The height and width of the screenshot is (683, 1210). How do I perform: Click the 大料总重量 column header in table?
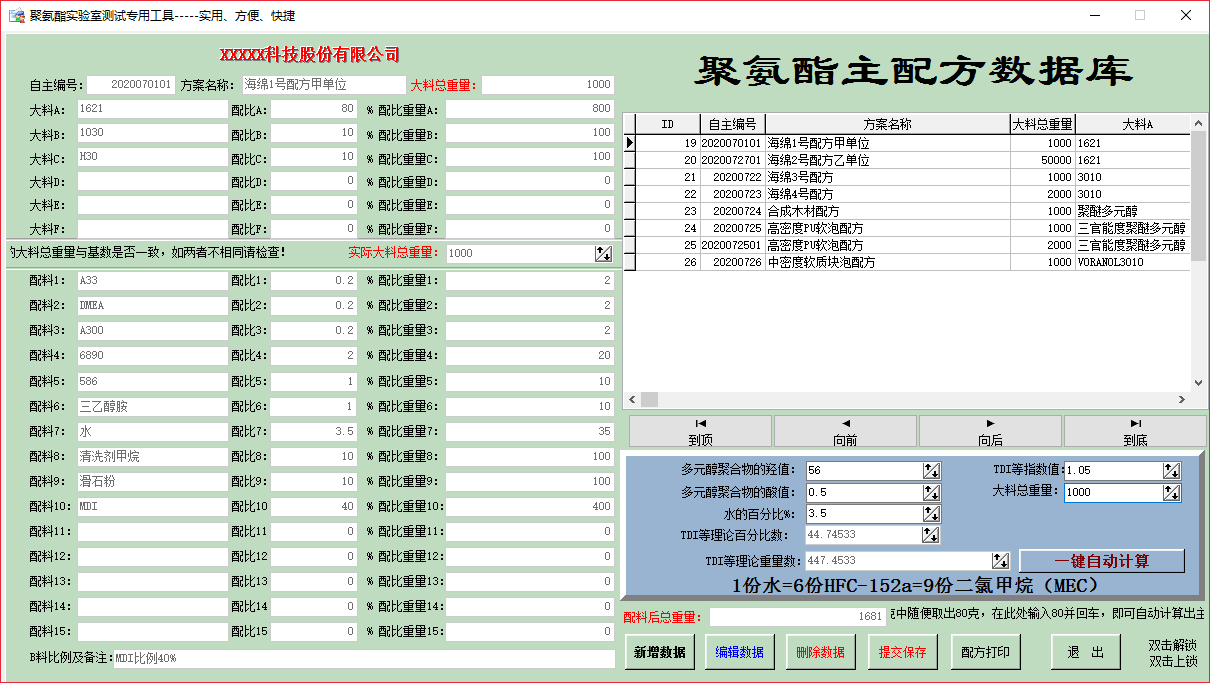coord(1042,124)
